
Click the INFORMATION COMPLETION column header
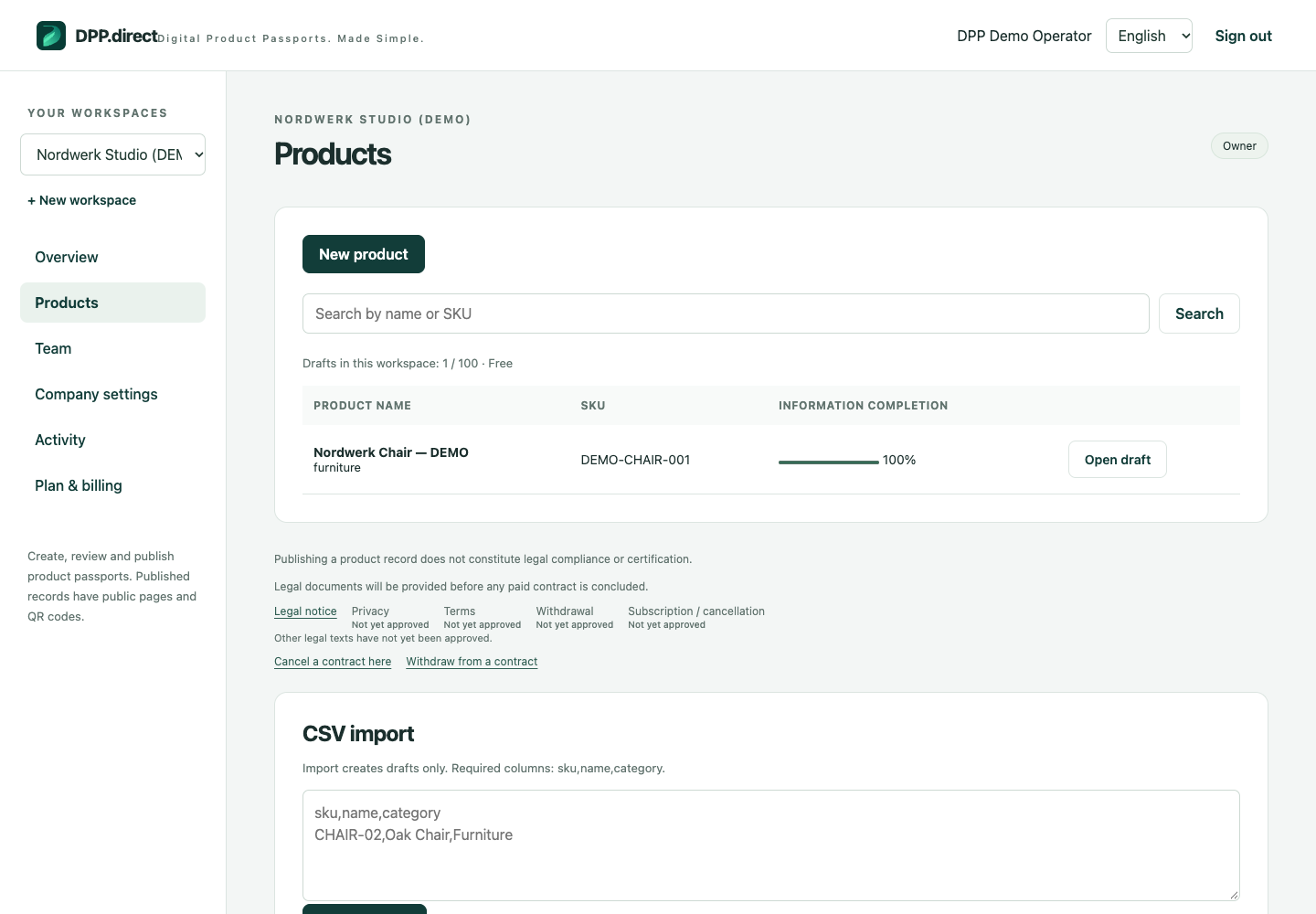[863, 406]
